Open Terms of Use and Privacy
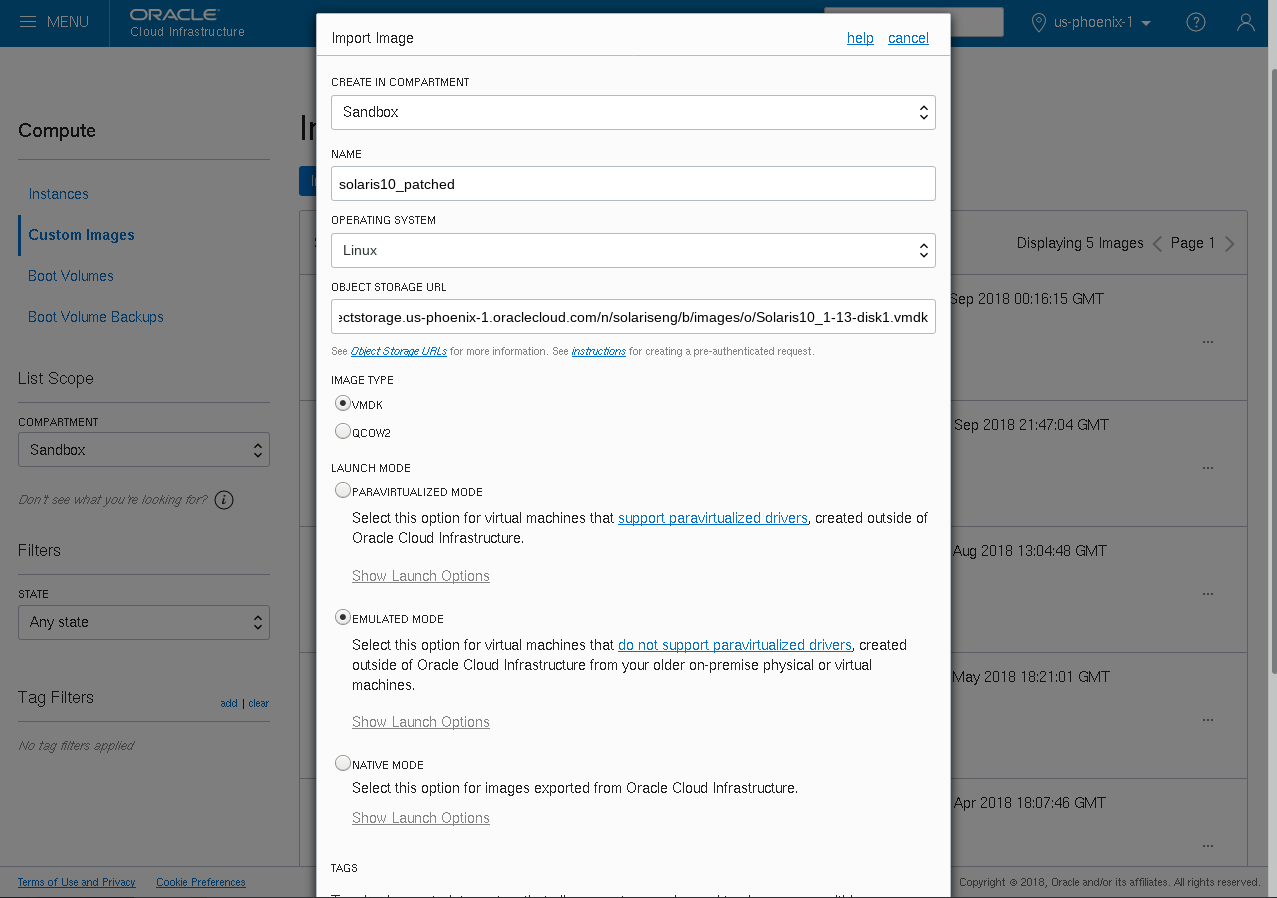This screenshot has width=1277, height=898. coord(77,882)
